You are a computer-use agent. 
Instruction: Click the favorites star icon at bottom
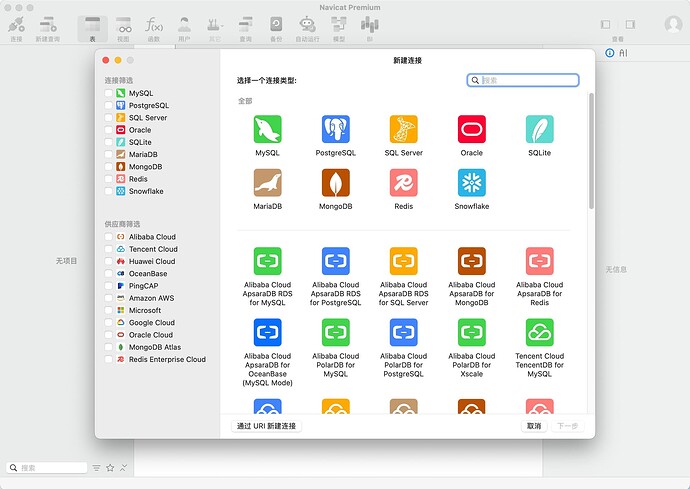click(x=110, y=467)
